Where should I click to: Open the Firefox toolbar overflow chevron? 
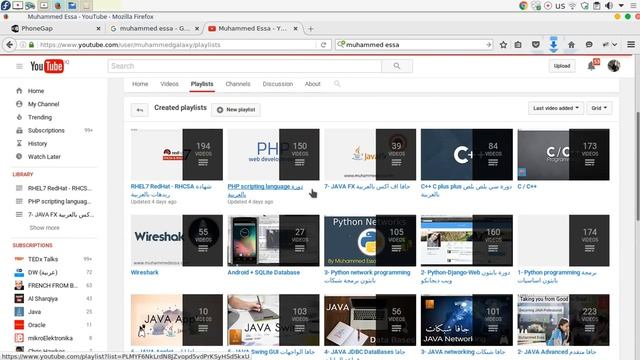614,44
